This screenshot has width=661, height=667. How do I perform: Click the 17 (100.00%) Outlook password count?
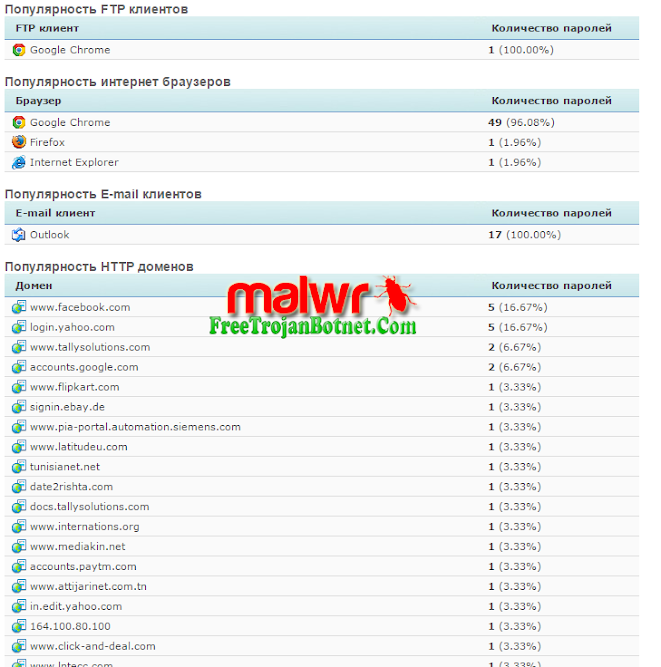pos(524,235)
